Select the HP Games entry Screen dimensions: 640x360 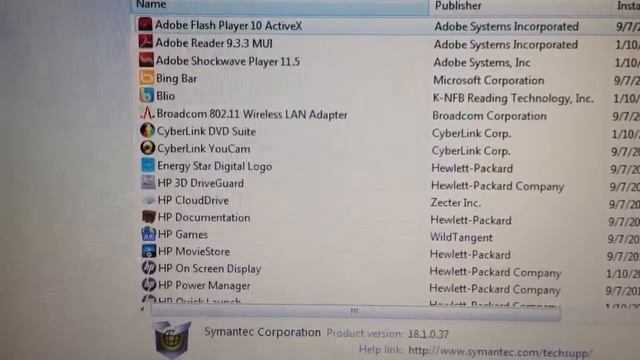182,234
